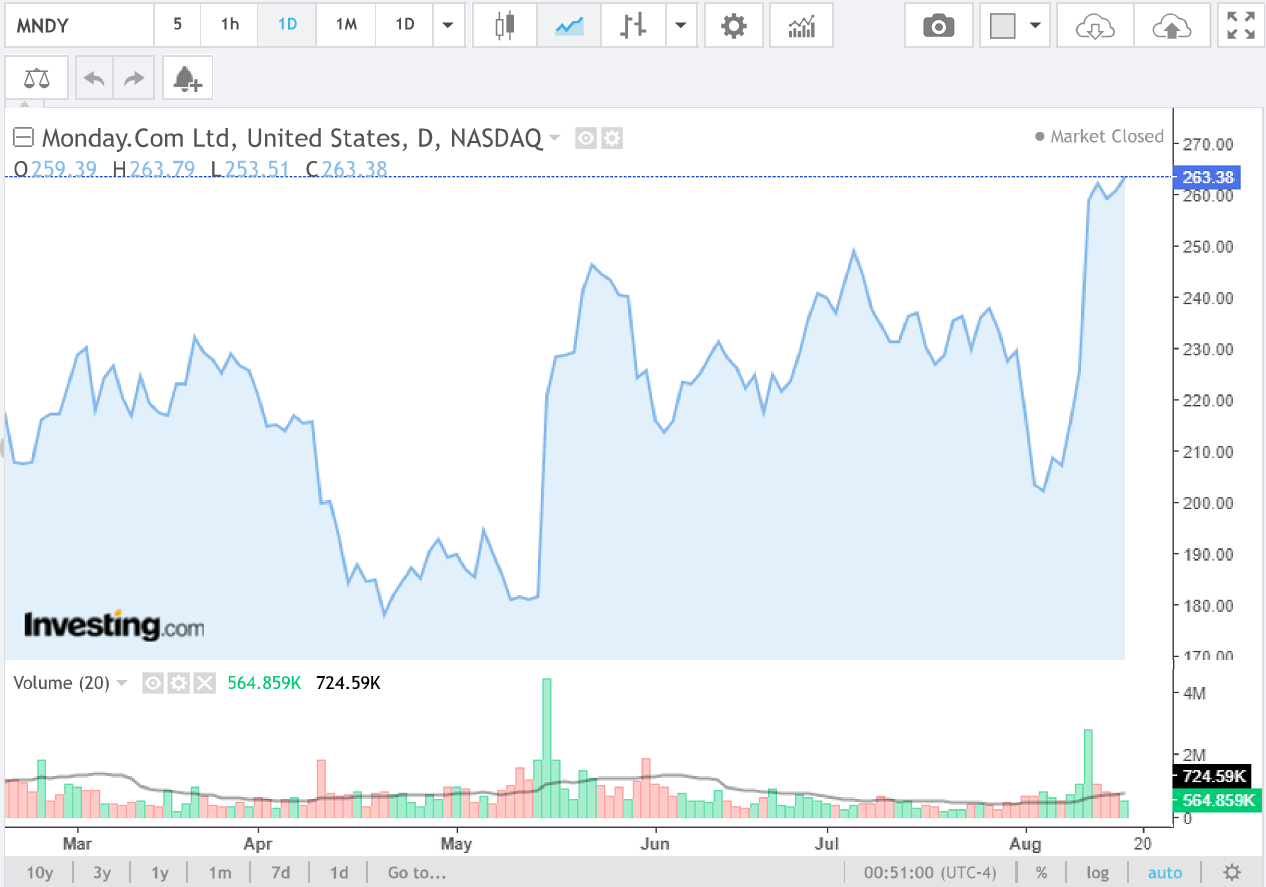The height and width of the screenshot is (887, 1266).
Task: Expand the chart style dropdown arrow
Action: (681, 25)
